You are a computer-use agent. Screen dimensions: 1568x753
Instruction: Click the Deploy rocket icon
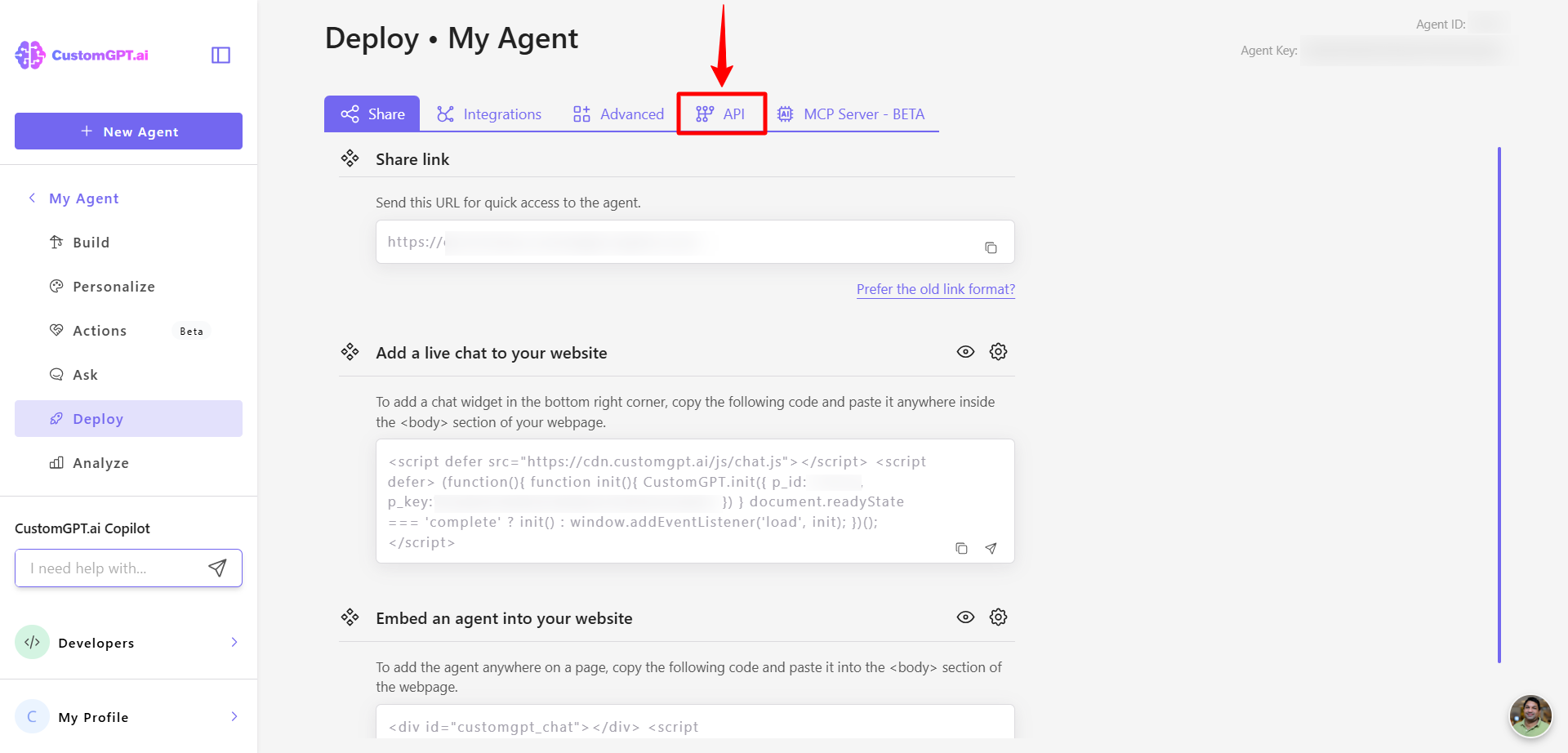[x=56, y=418]
